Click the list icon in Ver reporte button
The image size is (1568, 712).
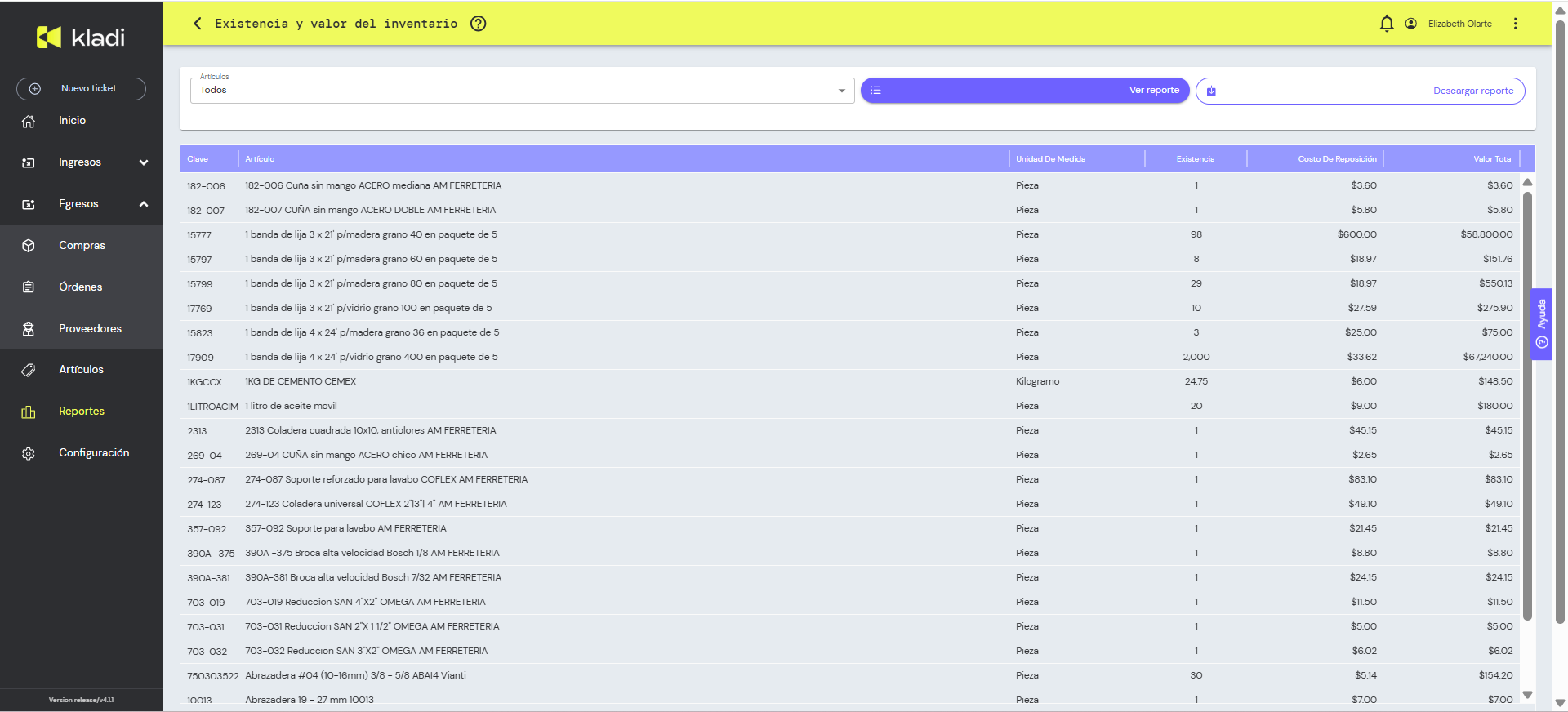[875, 91]
